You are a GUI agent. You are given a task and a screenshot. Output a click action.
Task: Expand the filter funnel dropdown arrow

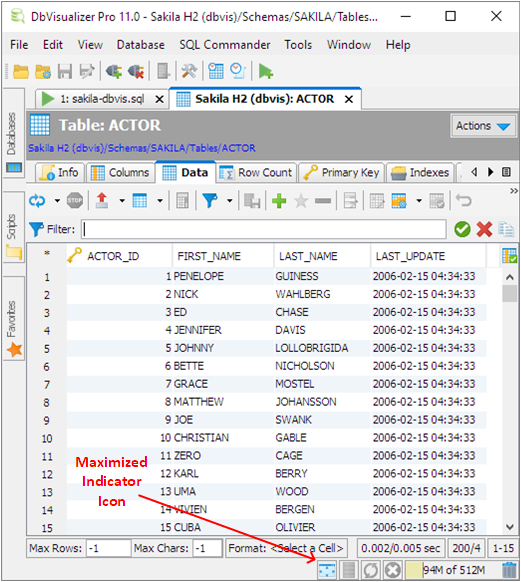tap(230, 201)
